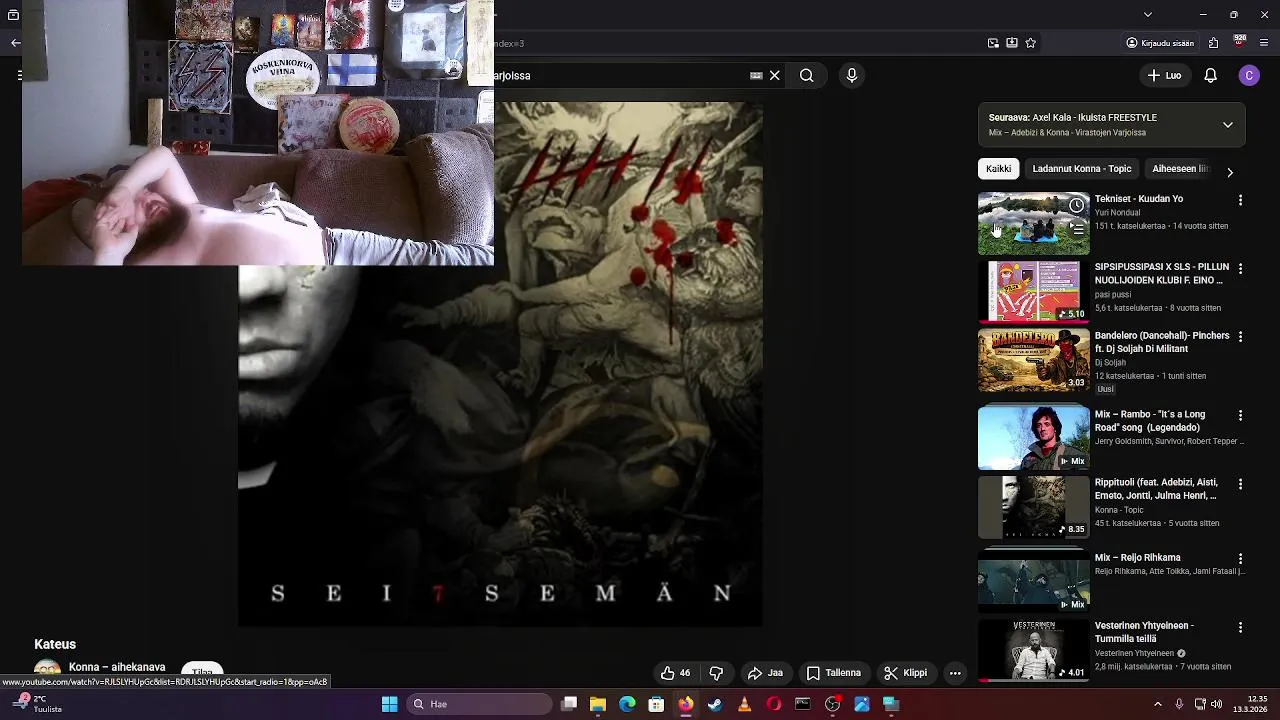Open Microsoft Edge from the taskbar
The image size is (1280, 720).
(x=627, y=704)
